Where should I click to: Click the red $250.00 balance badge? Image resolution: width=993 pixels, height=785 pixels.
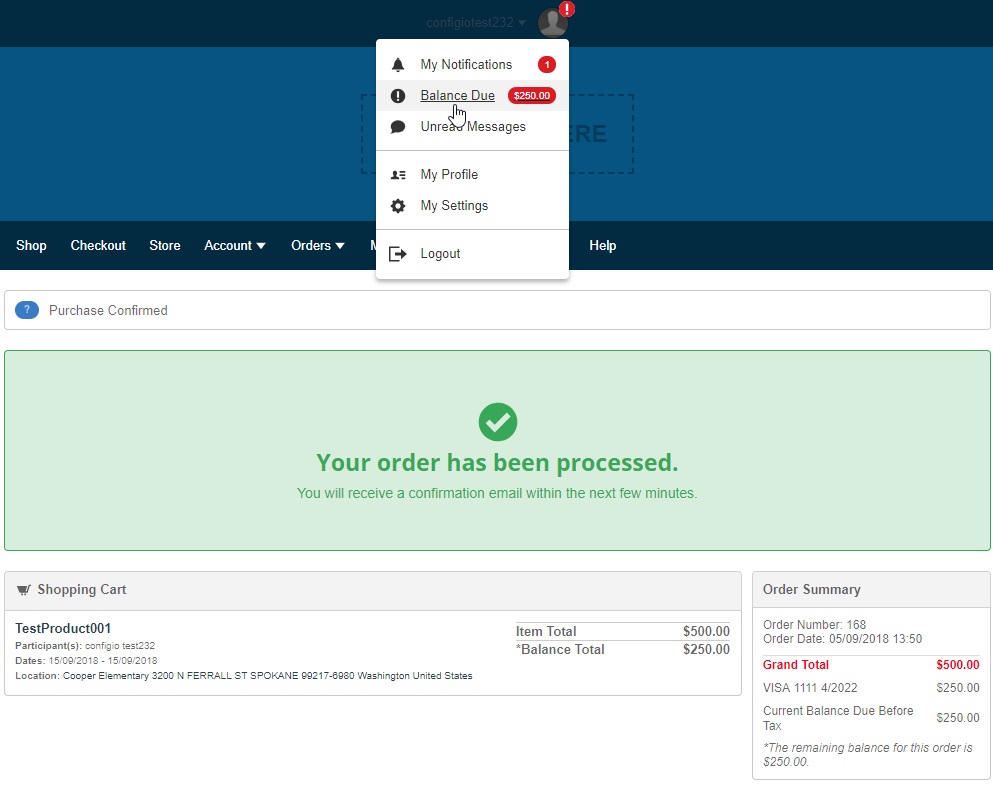(x=532, y=96)
